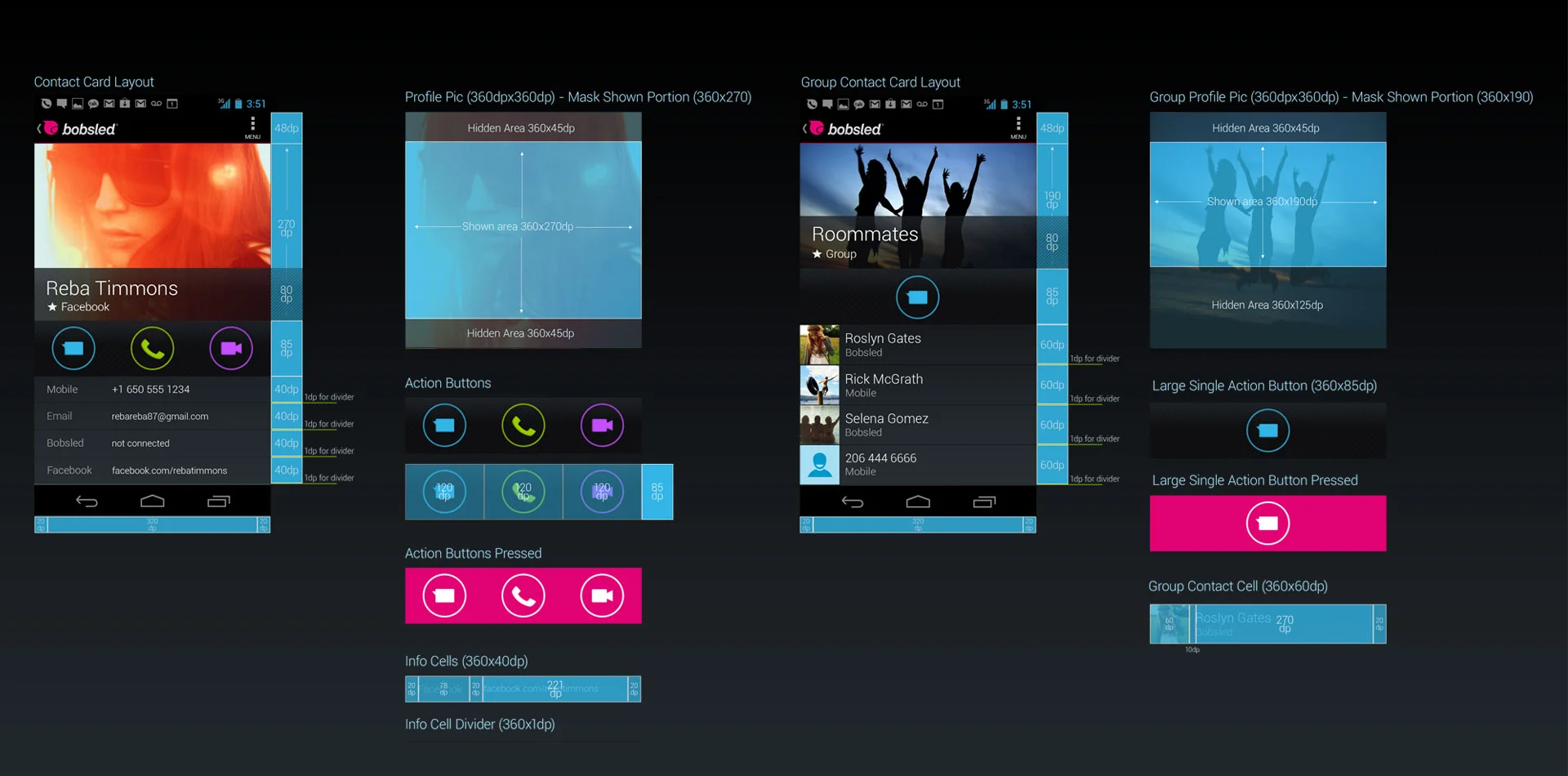
Task: Click the bobsled logo in Group Contact Card Layout
Action: (846, 129)
